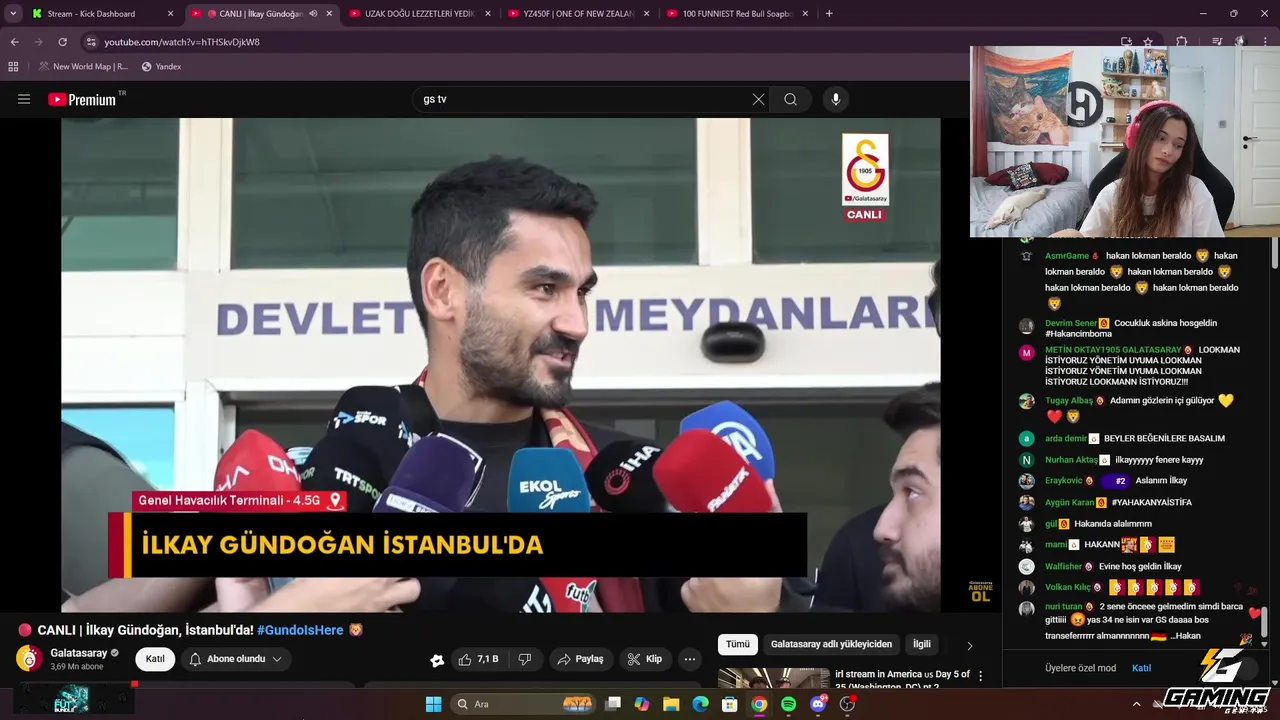
Task: Click Katıl link in members-only chat
Action: coord(1141,668)
